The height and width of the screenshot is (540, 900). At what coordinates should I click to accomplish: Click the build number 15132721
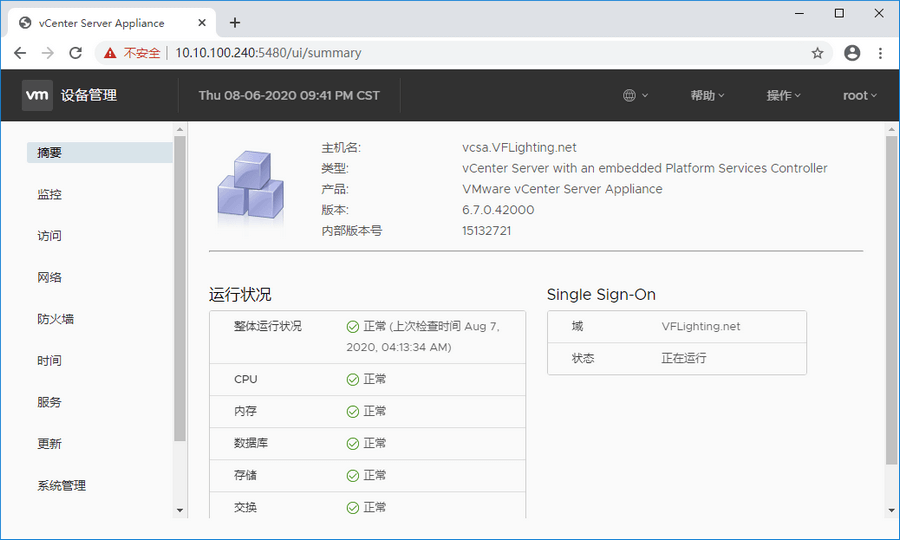(486, 231)
